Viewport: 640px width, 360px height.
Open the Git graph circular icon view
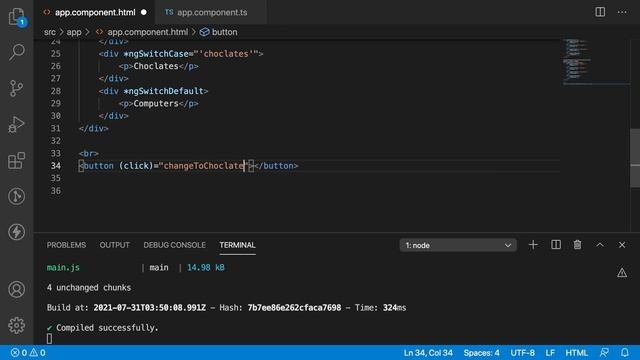click(x=16, y=196)
